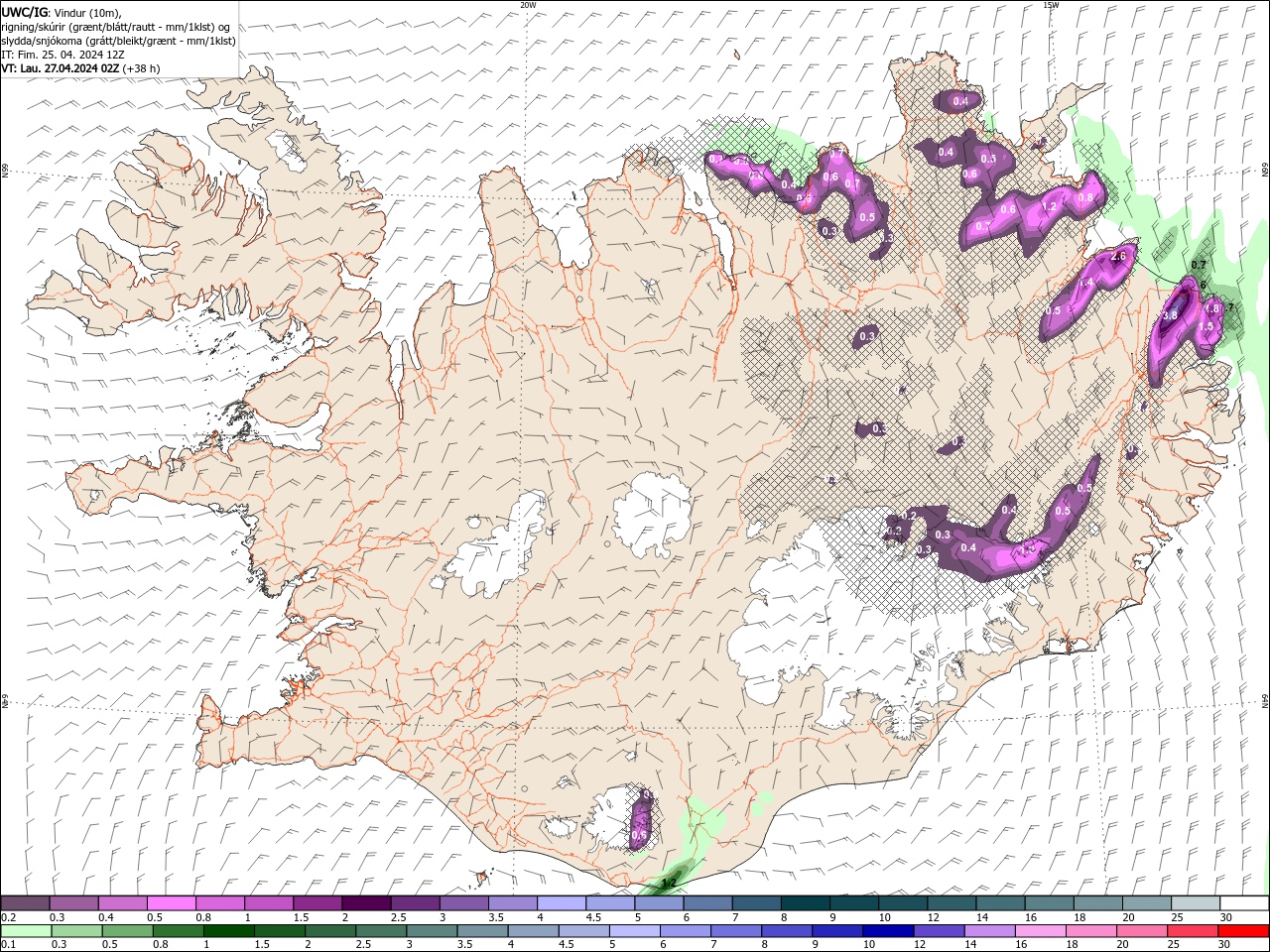This screenshot has height=952, width=1270.
Task: Pick the medium green 0.8 swatch in the lower legend row
Action: click(178, 931)
